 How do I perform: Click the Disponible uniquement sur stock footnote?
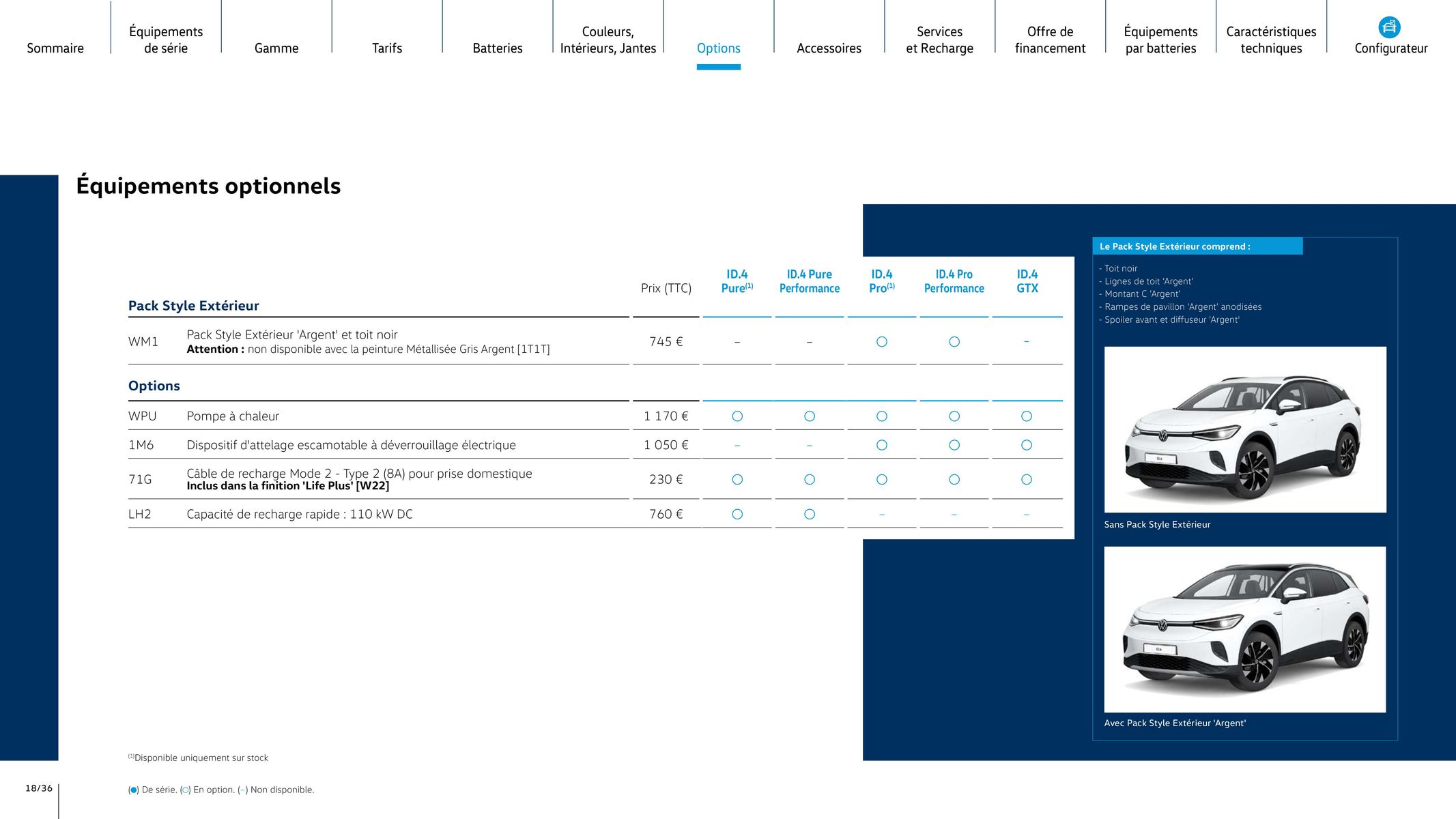tap(198, 758)
